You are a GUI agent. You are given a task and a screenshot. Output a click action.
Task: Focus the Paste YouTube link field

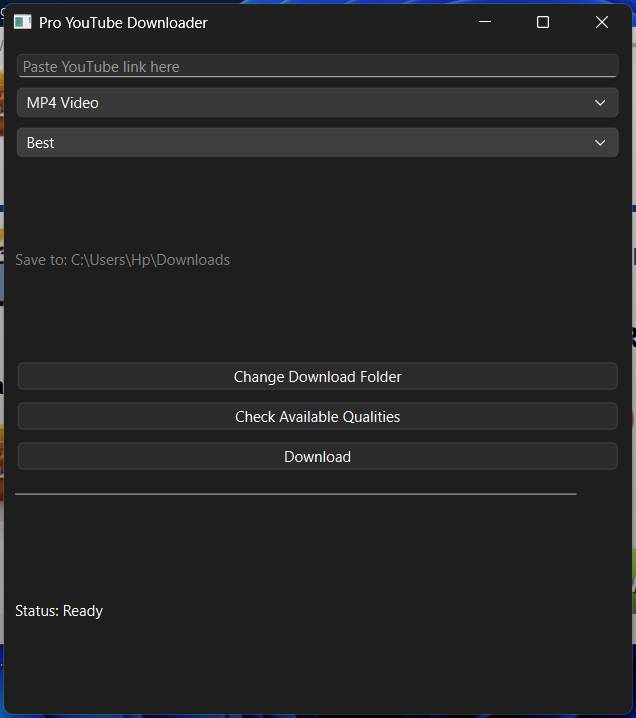[x=318, y=66]
